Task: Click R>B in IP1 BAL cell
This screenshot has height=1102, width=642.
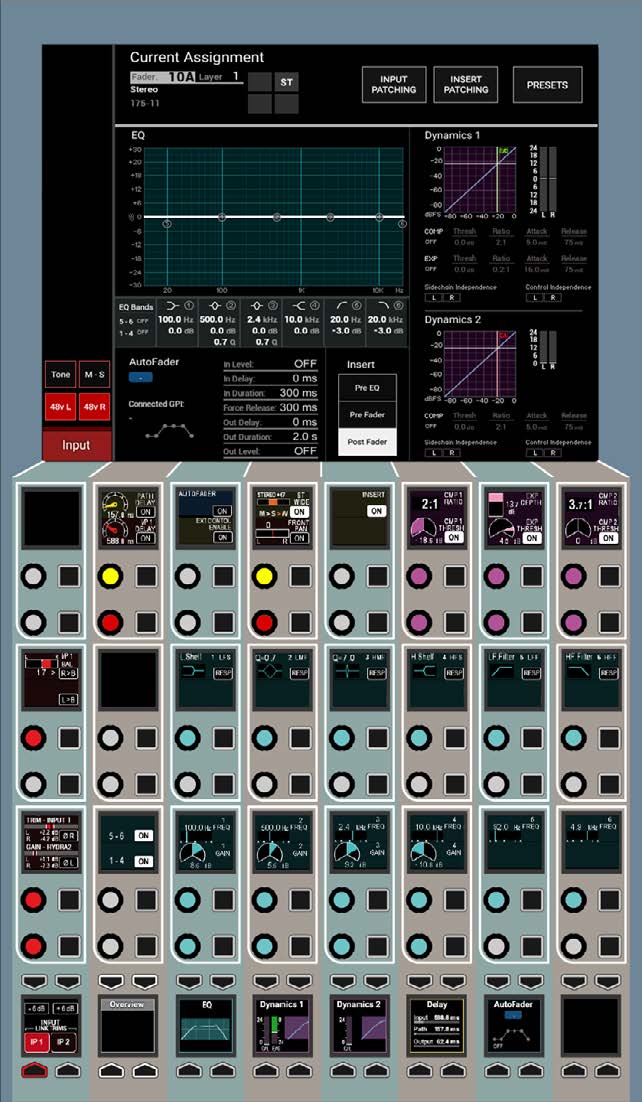Action: click(68, 673)
